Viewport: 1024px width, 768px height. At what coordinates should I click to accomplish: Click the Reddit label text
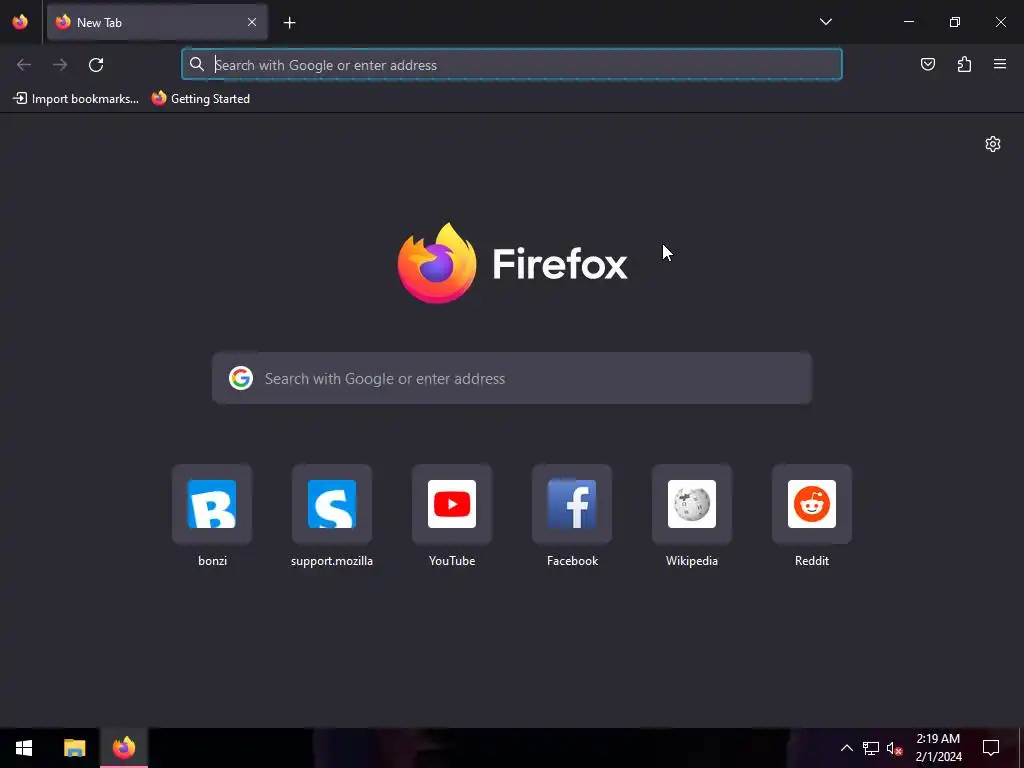pyautogui.click(x=812, y=561)
